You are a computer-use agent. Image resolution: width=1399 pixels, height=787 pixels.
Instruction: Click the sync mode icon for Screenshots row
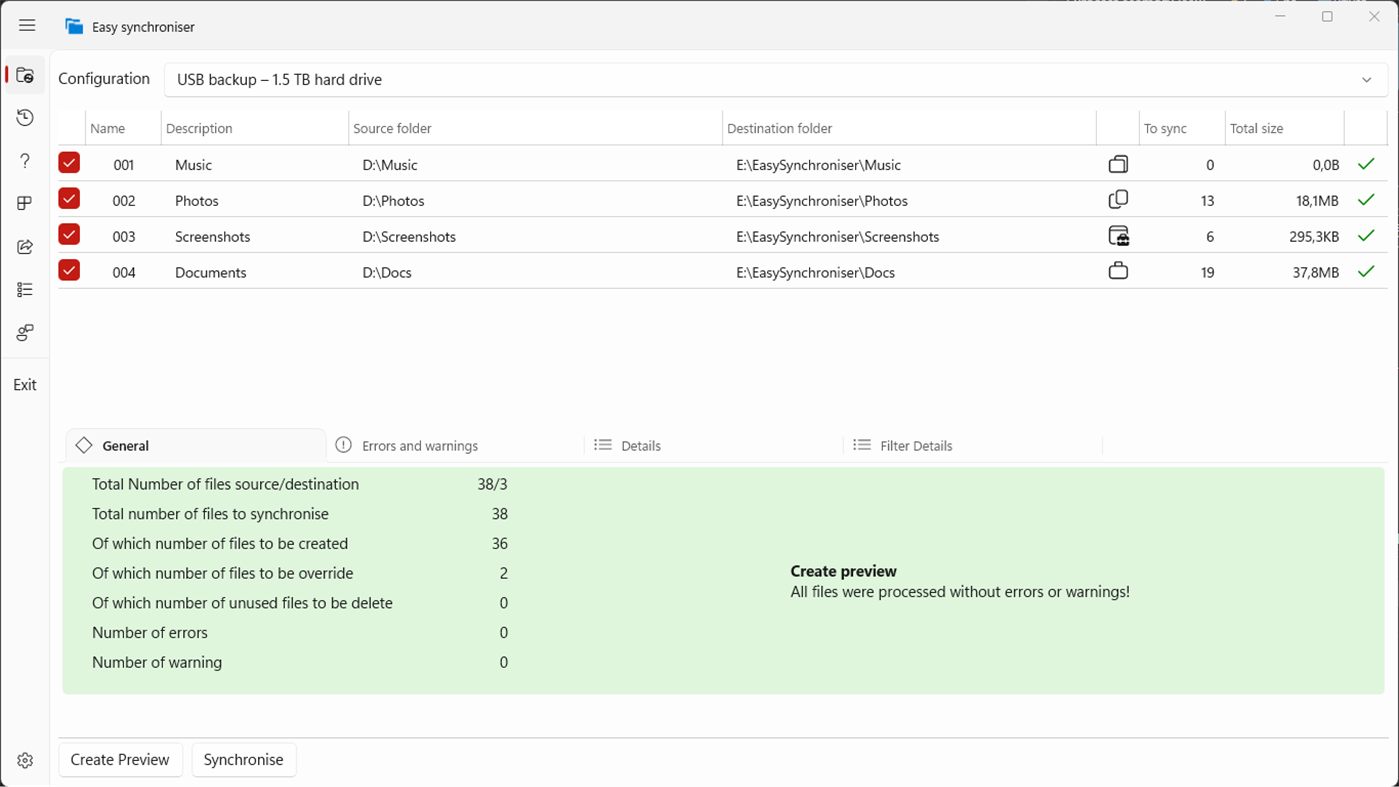[1118, 236]
